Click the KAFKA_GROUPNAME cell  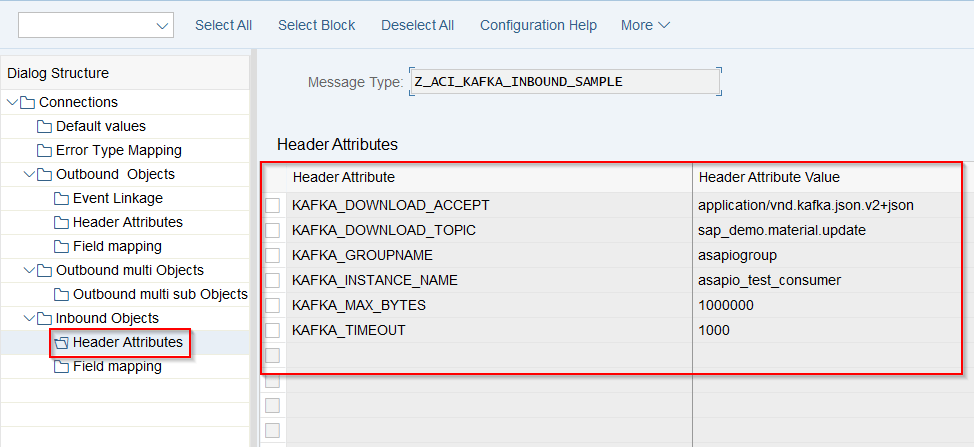pos(489,256)
